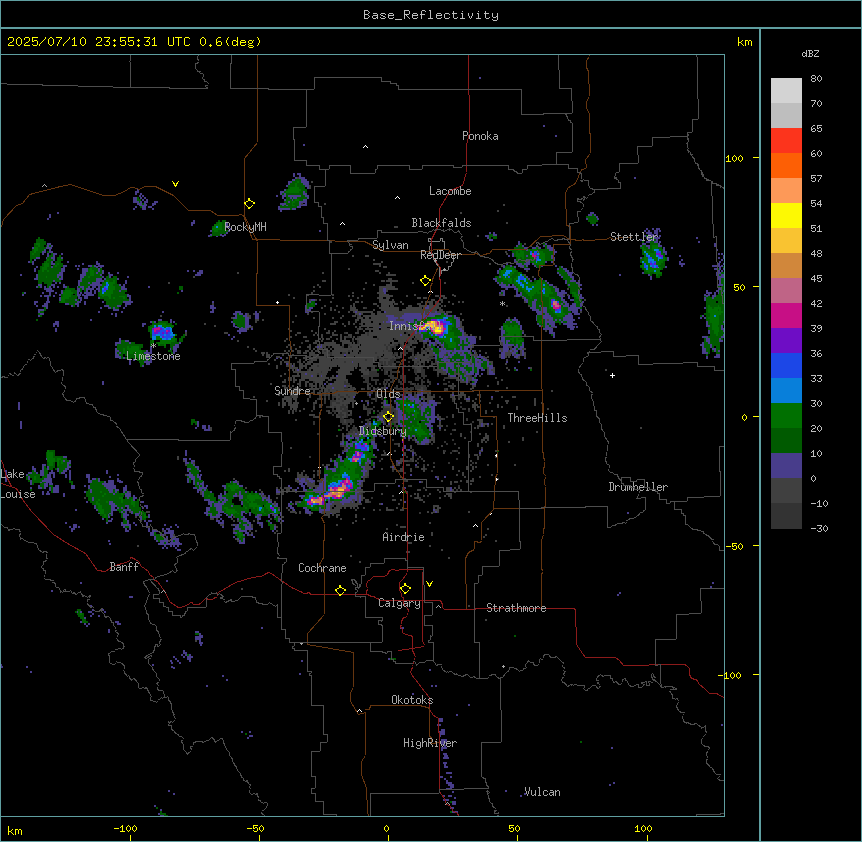Click the Stettler city label
862x842 pixels.
click(x=634, y=237)
